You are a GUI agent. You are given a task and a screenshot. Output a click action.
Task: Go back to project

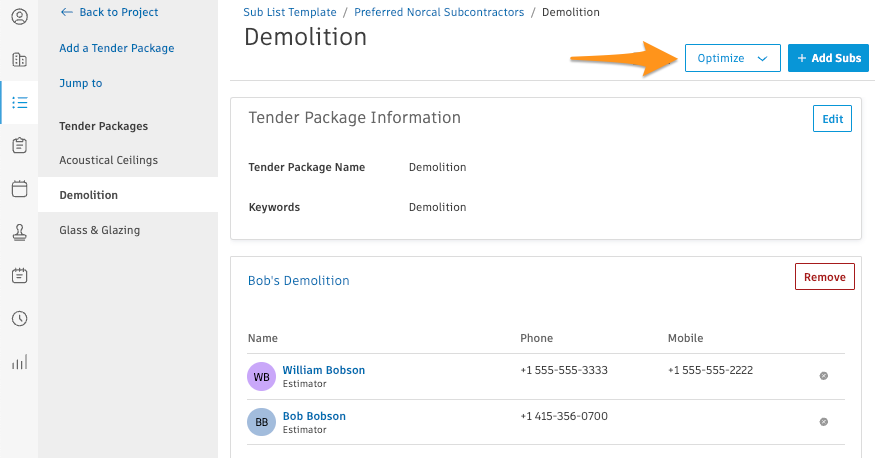pos(109,12)
